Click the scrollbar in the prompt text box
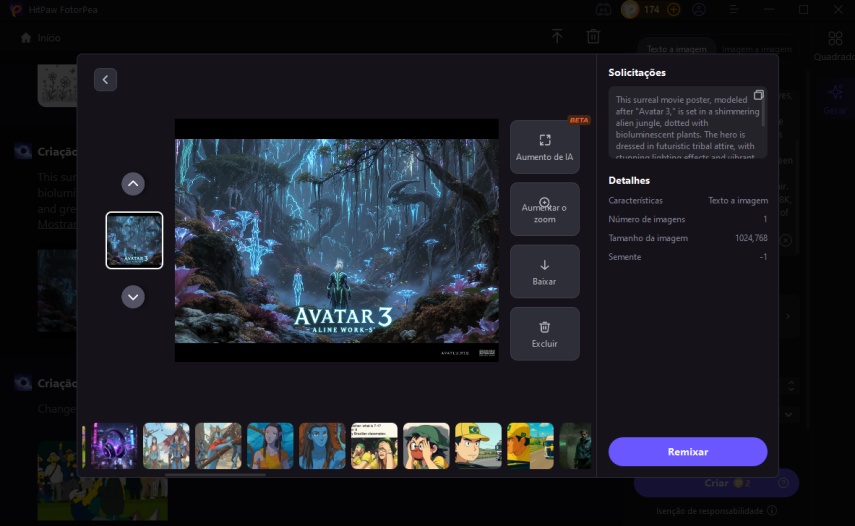Viewport: 855px width, 526px height. pyautogui.click(x=765, y=110)
